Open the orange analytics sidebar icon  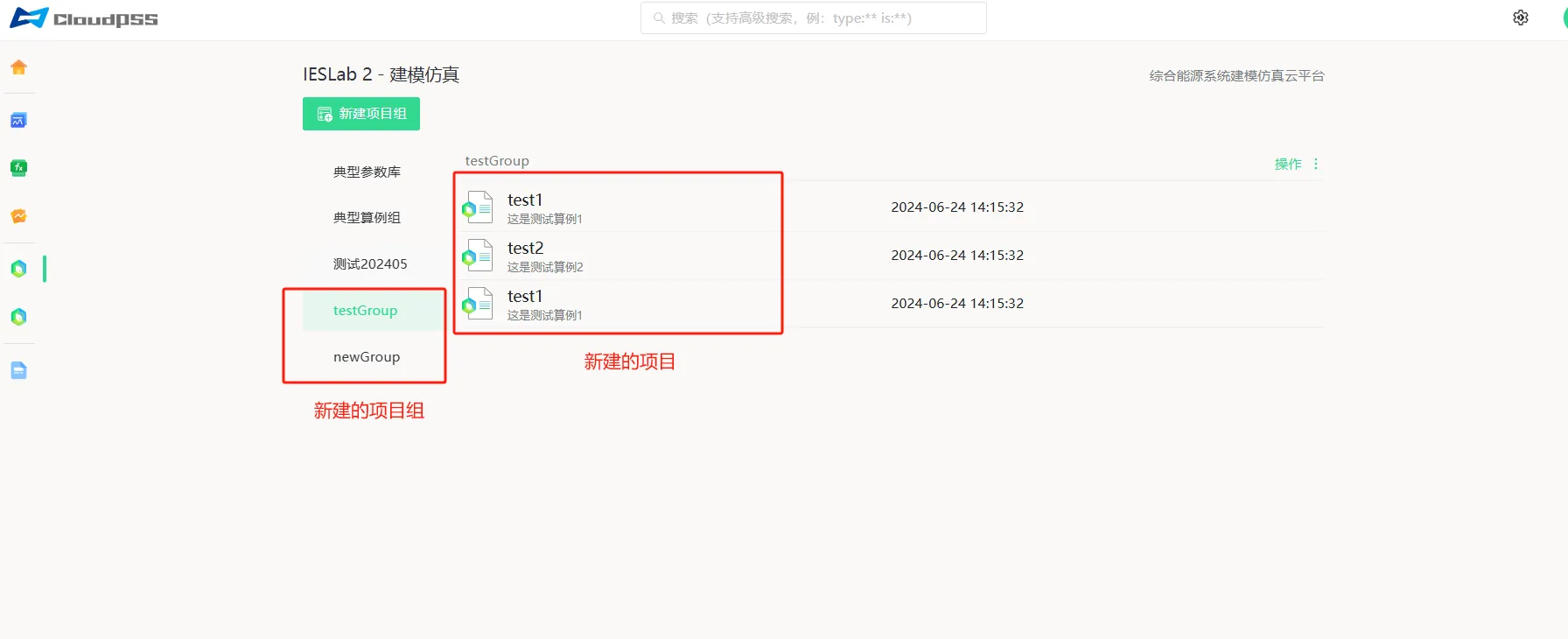click(18, 216)
